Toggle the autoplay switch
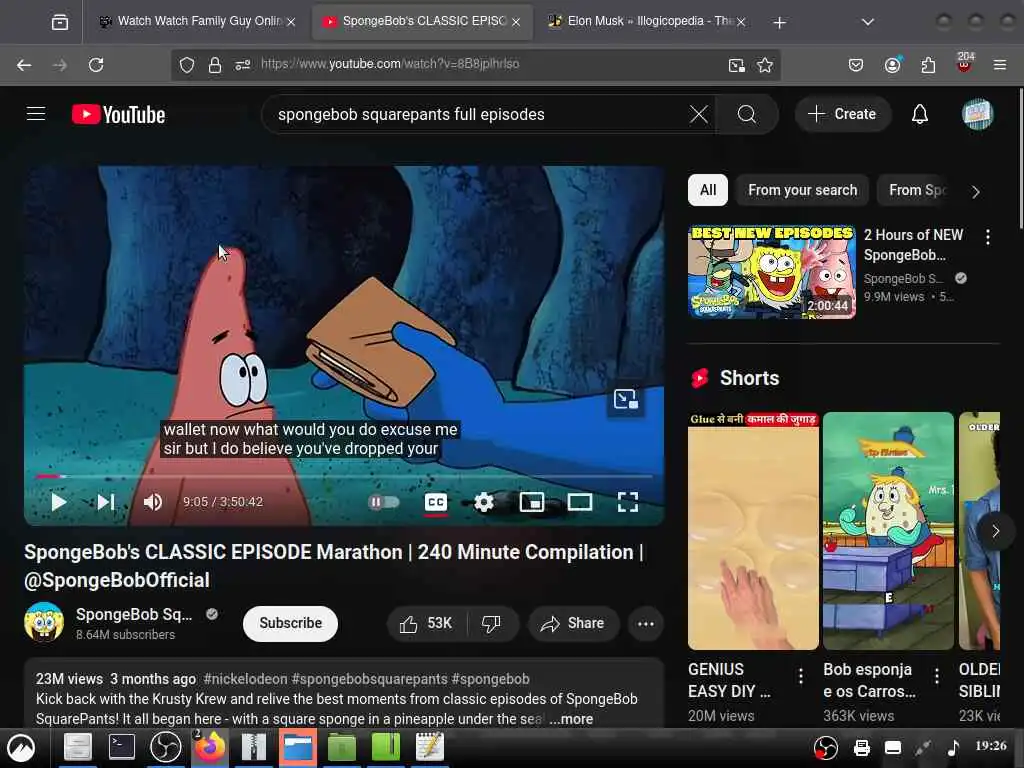 (x=384, y=502)
